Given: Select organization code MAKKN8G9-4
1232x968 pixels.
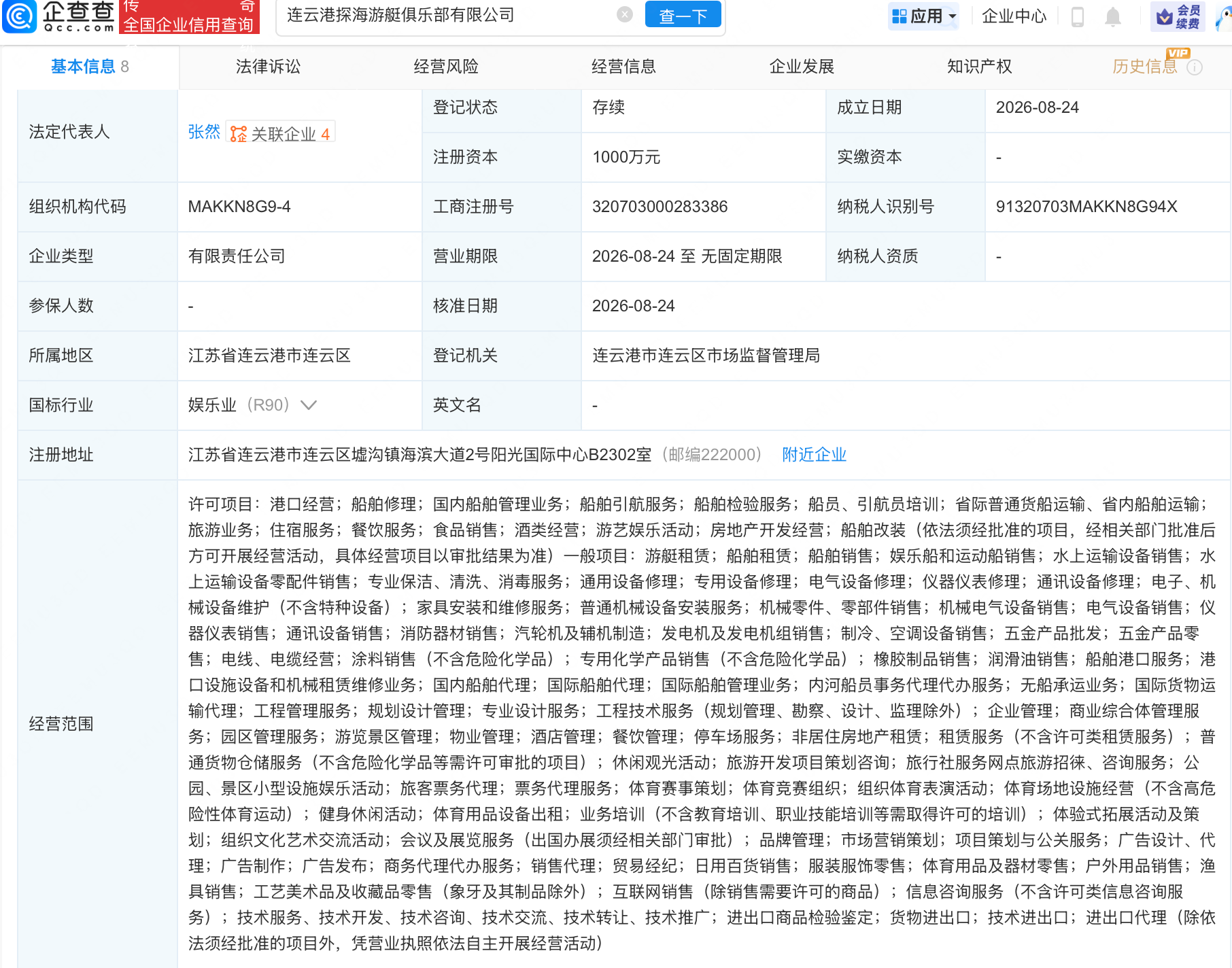Looking at the screenshot, I should pos(239,207).
